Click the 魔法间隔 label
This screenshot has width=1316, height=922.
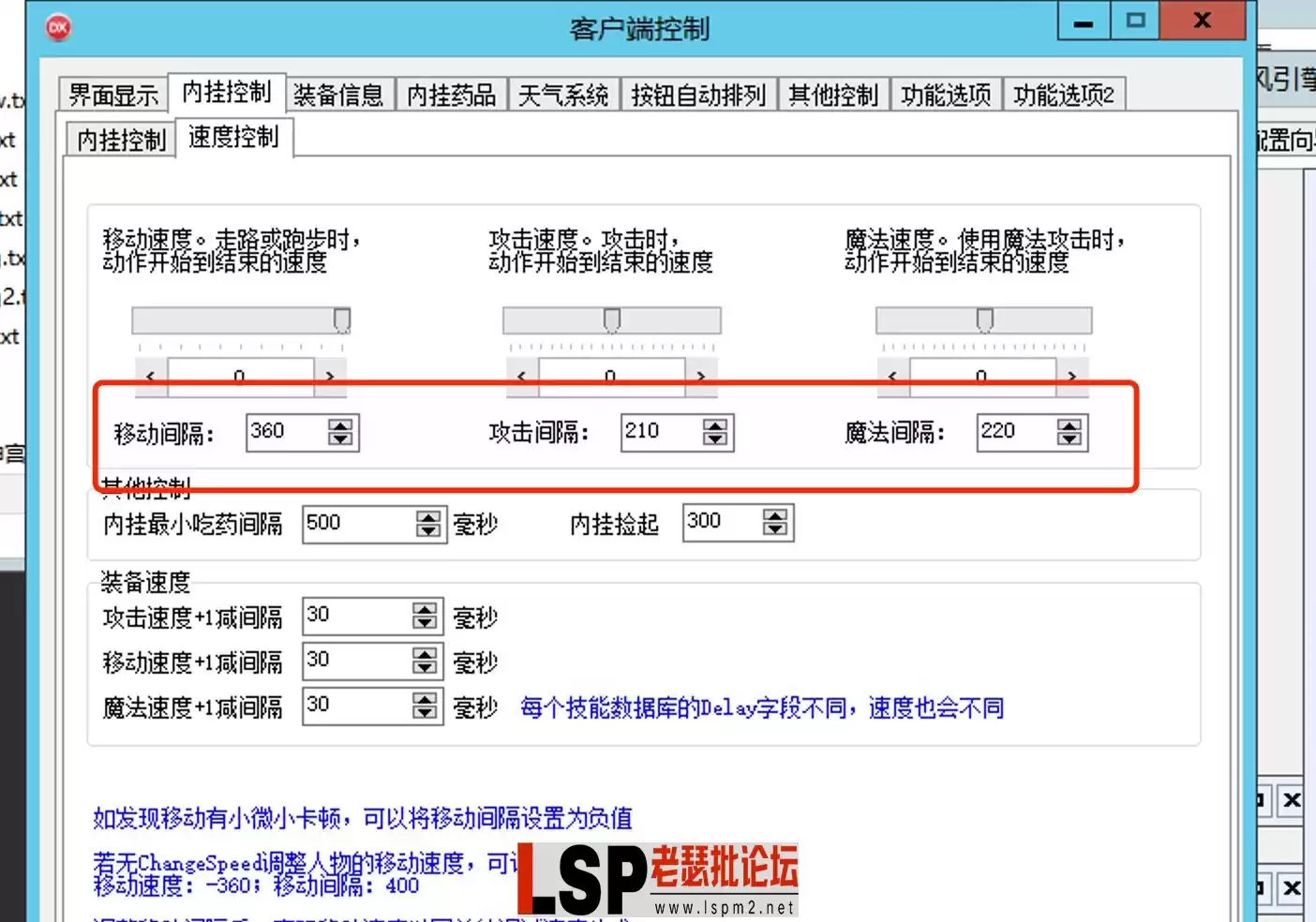pos(895,432)
